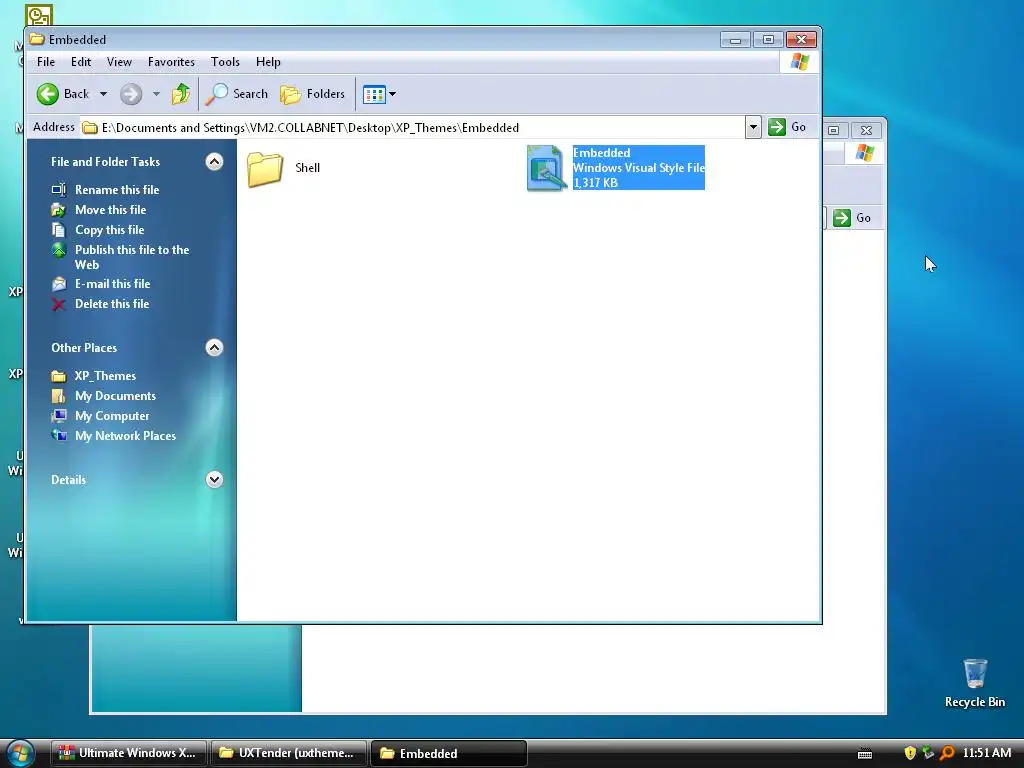Click the XP_Themes folder icon in sidebar
This screenshot has width=1024, height=768.
click(59, 376)
